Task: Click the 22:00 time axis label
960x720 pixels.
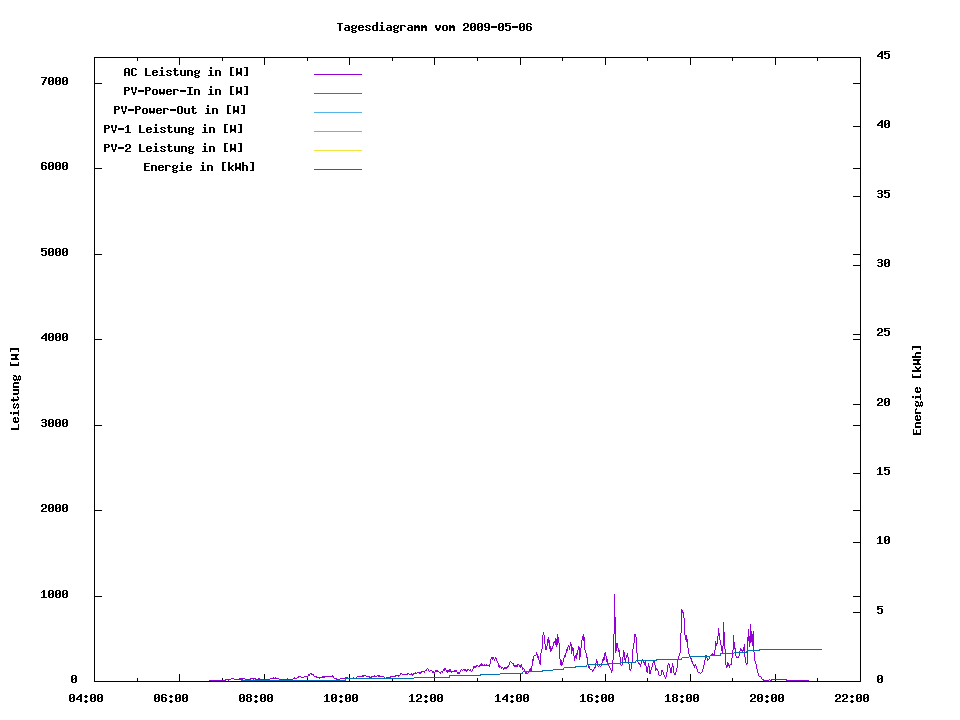Action: pos(852,698)
